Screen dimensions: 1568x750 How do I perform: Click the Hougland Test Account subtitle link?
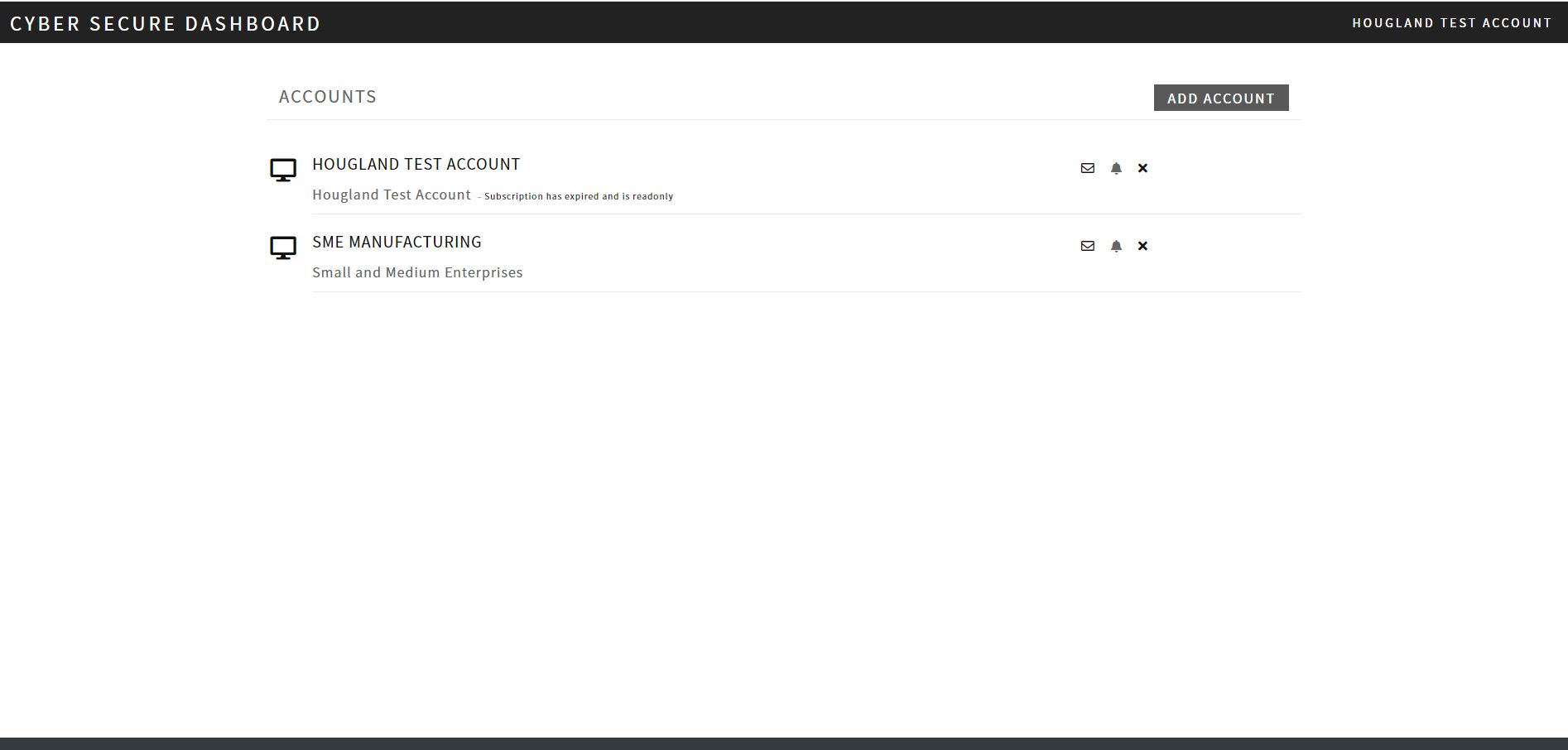click(x=391, y=195)
